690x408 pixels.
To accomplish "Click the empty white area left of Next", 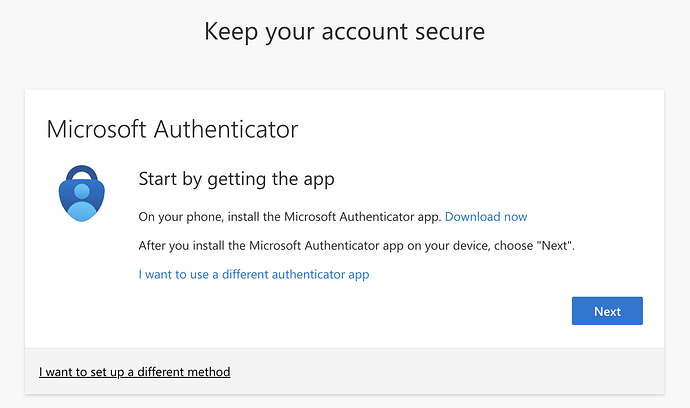I will pos(350,312).
